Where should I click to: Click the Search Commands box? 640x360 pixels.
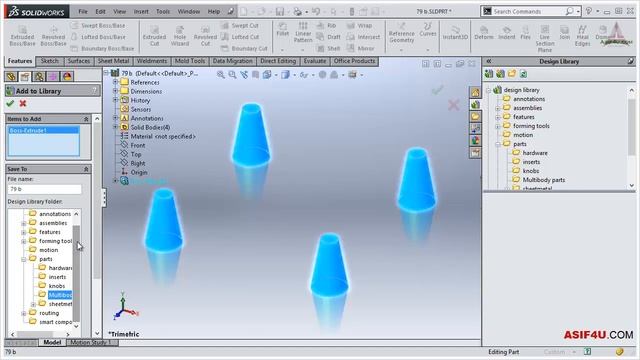click(531, 11)
